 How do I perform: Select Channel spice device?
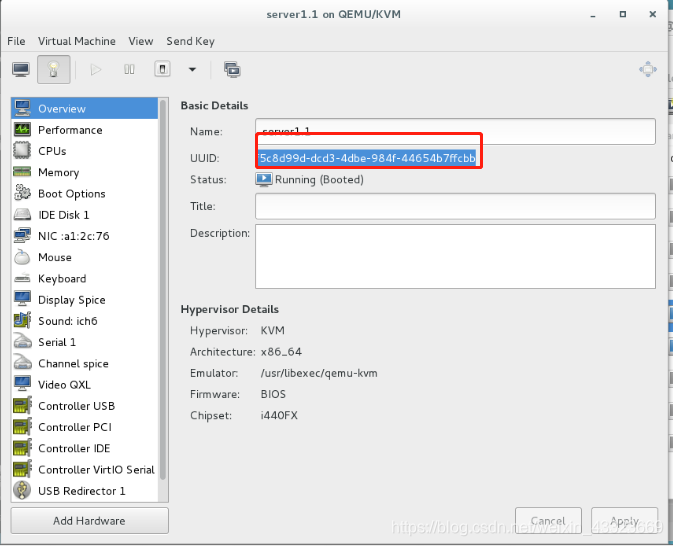[x=85, y=364]
